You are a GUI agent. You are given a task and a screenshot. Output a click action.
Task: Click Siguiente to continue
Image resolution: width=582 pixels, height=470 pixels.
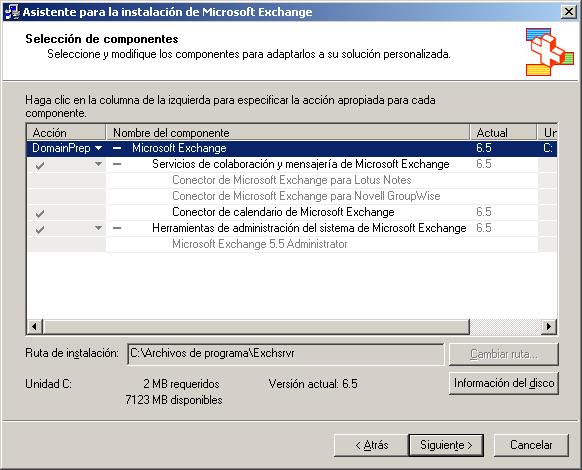click(446, 445)
